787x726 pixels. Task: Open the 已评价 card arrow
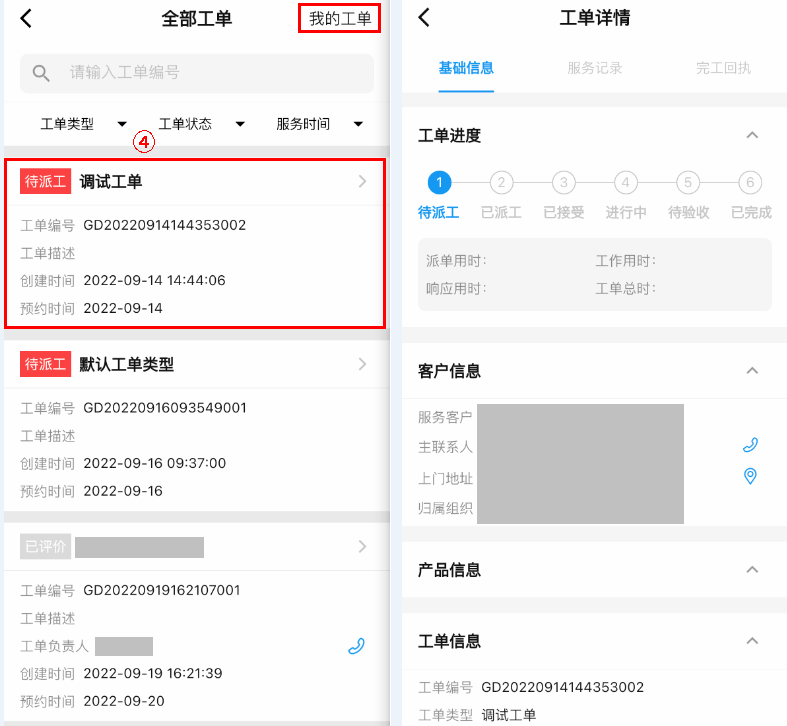coord(362,546)
